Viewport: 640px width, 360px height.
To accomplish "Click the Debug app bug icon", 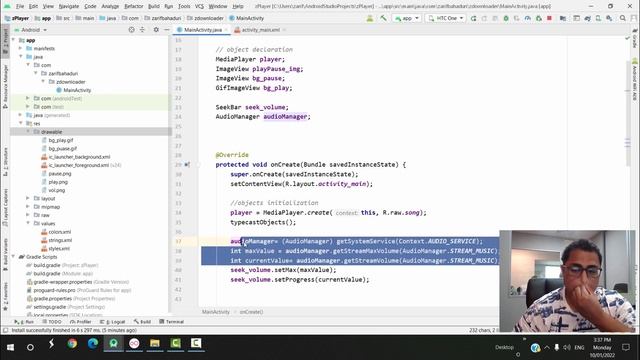I will 506,18.
